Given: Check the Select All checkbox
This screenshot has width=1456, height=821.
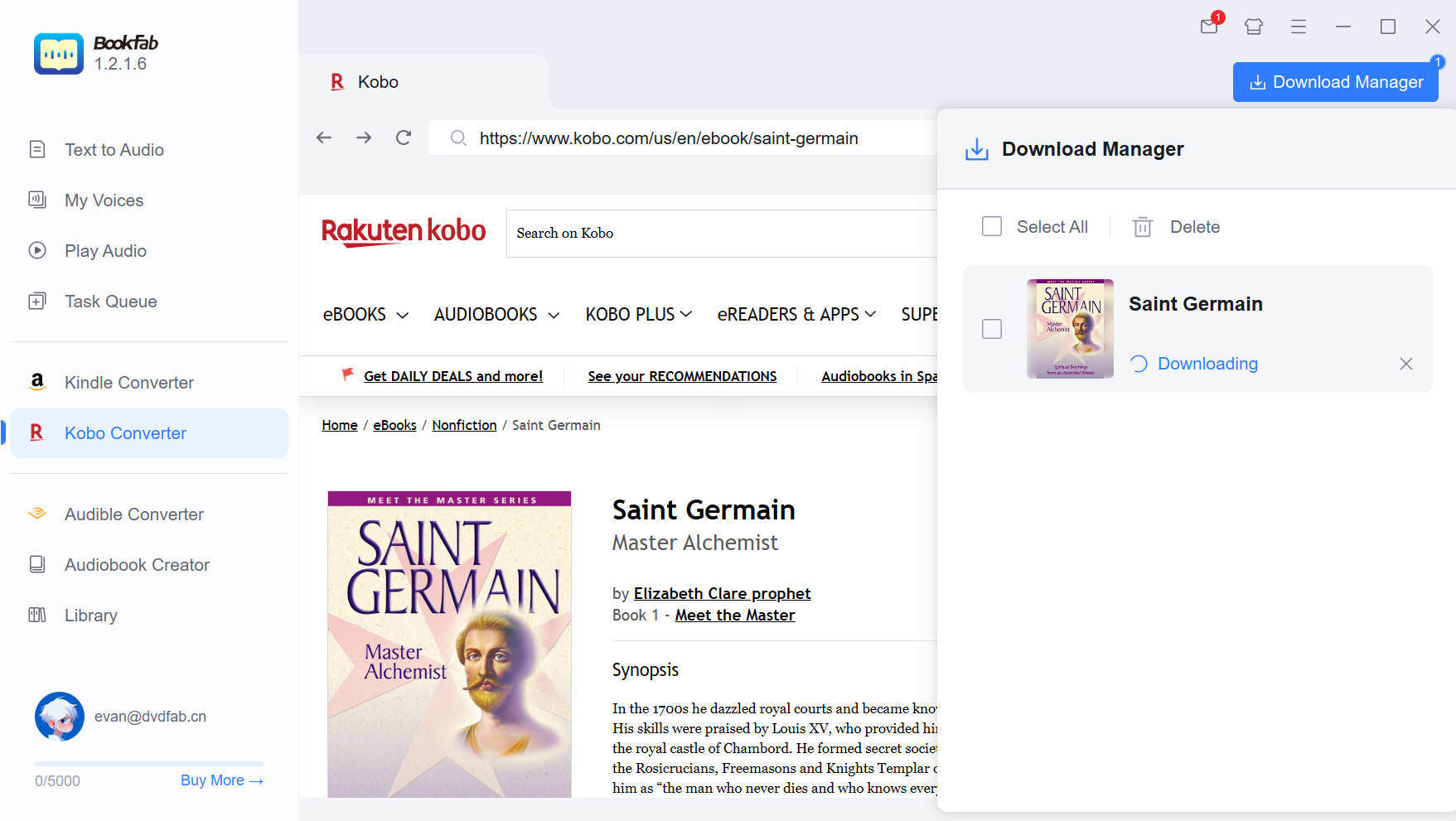Looking at the screenshot, I should tap(992, 225).
